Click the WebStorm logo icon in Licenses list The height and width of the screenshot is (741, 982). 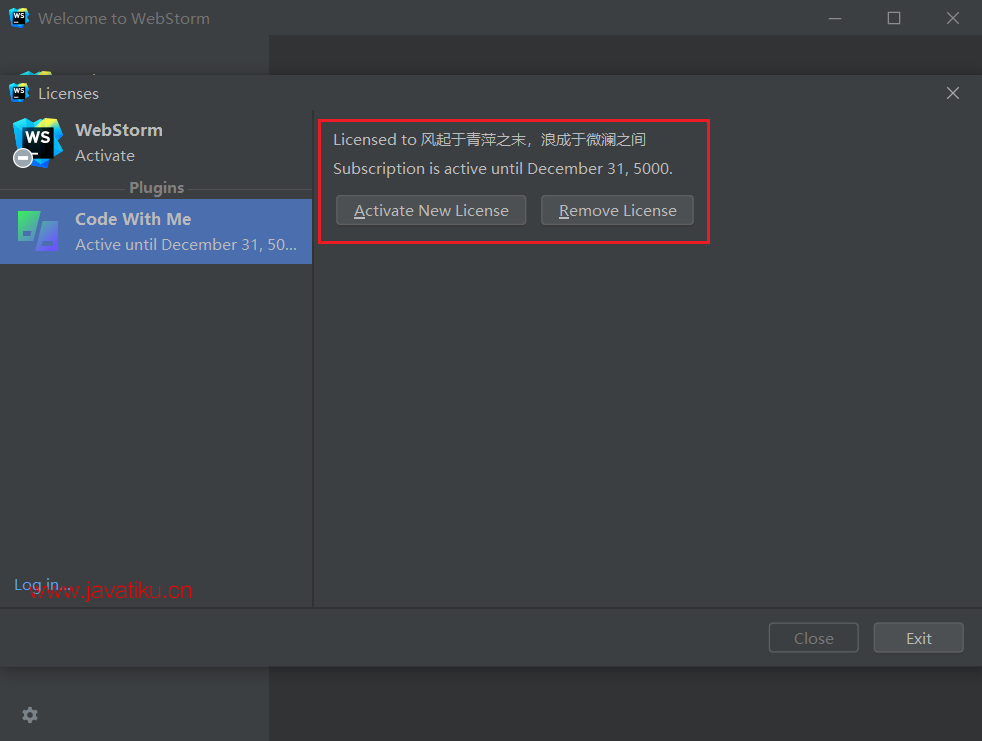pyautogui.click(x=38, y=143)
